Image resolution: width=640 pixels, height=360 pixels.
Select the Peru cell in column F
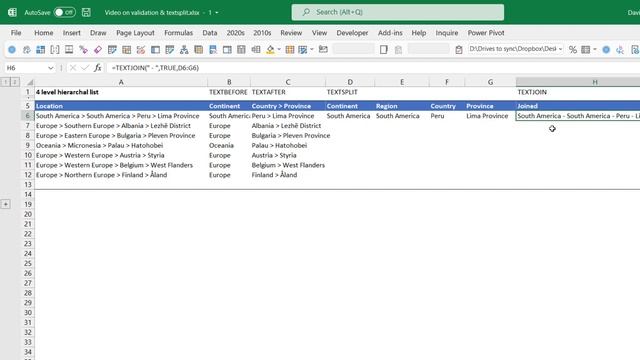click(447, 116)
